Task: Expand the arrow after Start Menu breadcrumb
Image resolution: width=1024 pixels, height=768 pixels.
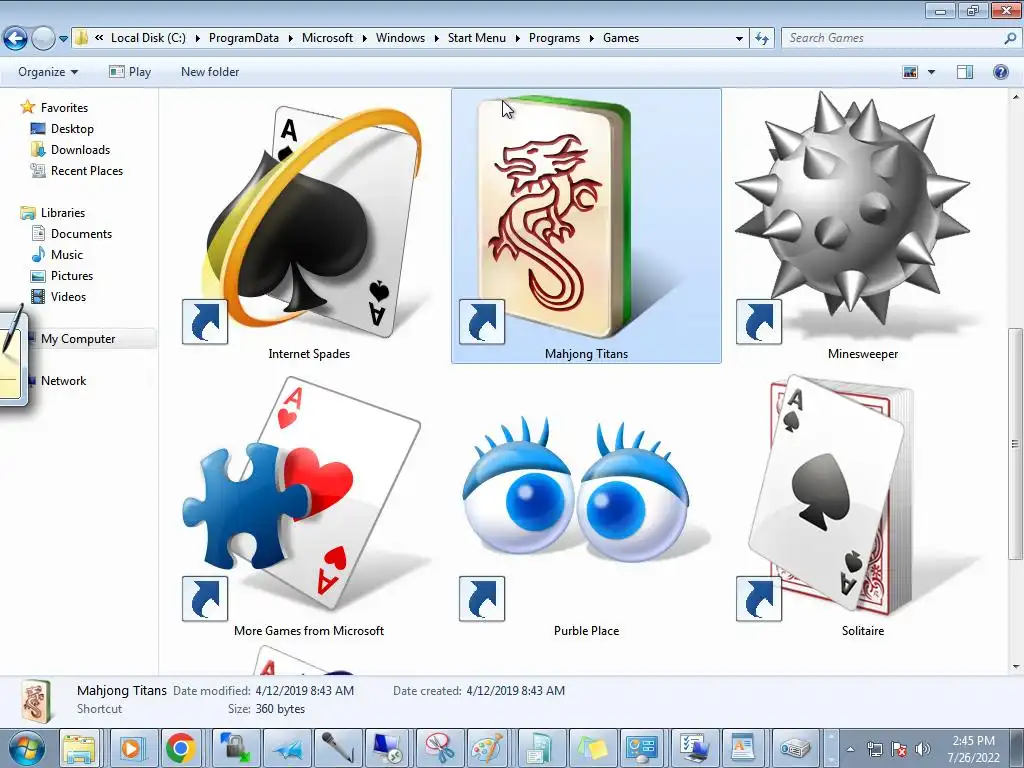Action: click(x=517, y=39)
